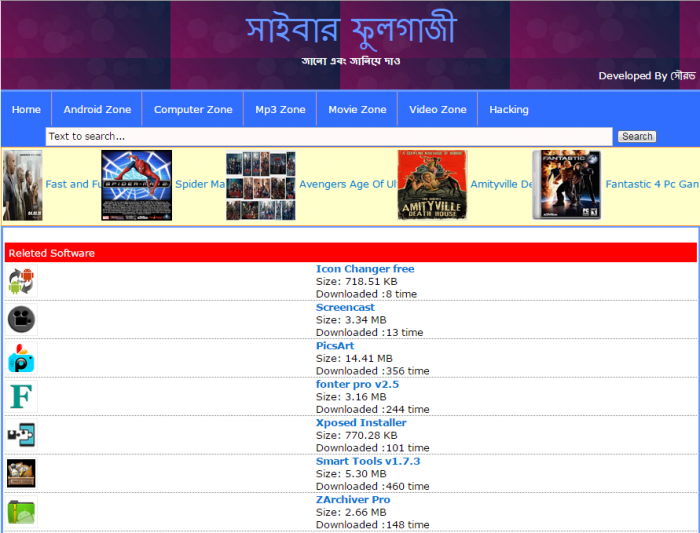
Task: Open the Home menu item
Action: pyautogui.click(x=26, y=109)
